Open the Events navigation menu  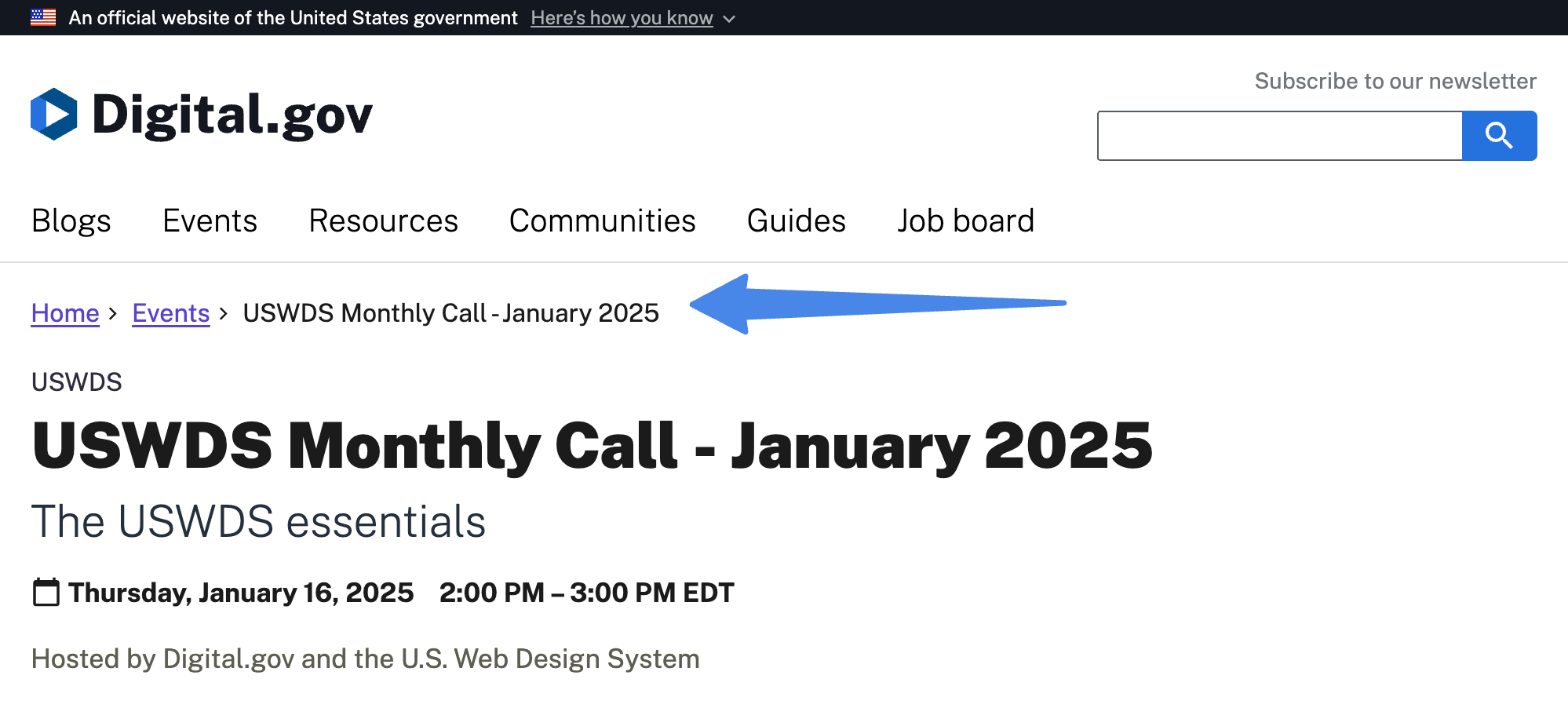click(209, 221)
